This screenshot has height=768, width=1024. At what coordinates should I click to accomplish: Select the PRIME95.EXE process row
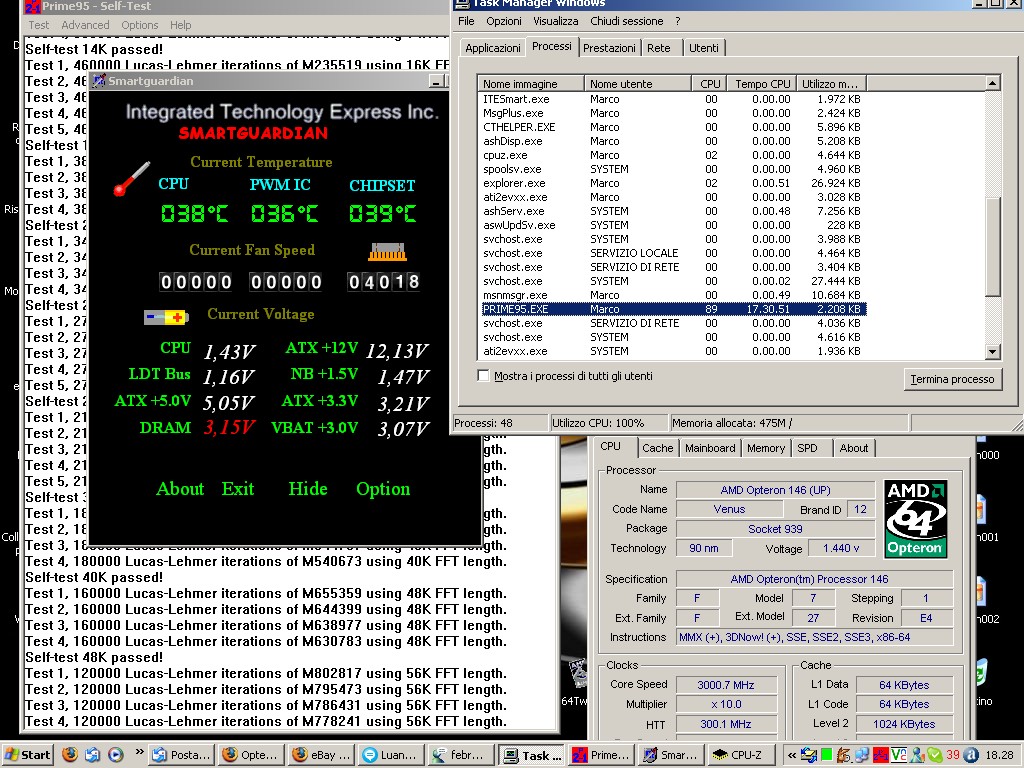coord(674,309)
